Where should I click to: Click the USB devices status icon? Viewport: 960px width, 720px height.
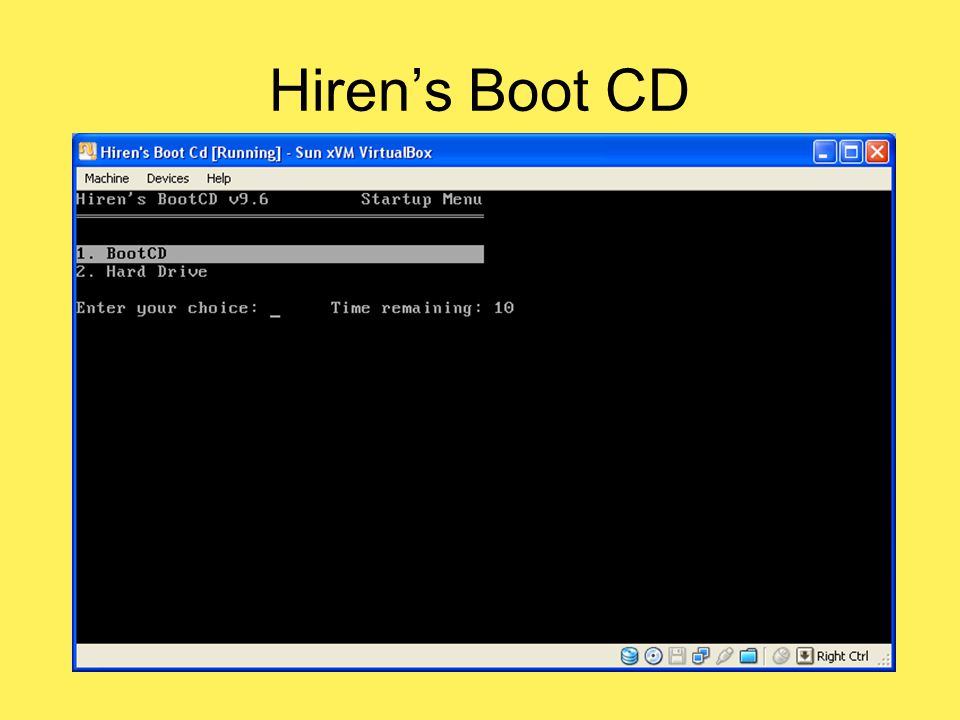point(725,655)
